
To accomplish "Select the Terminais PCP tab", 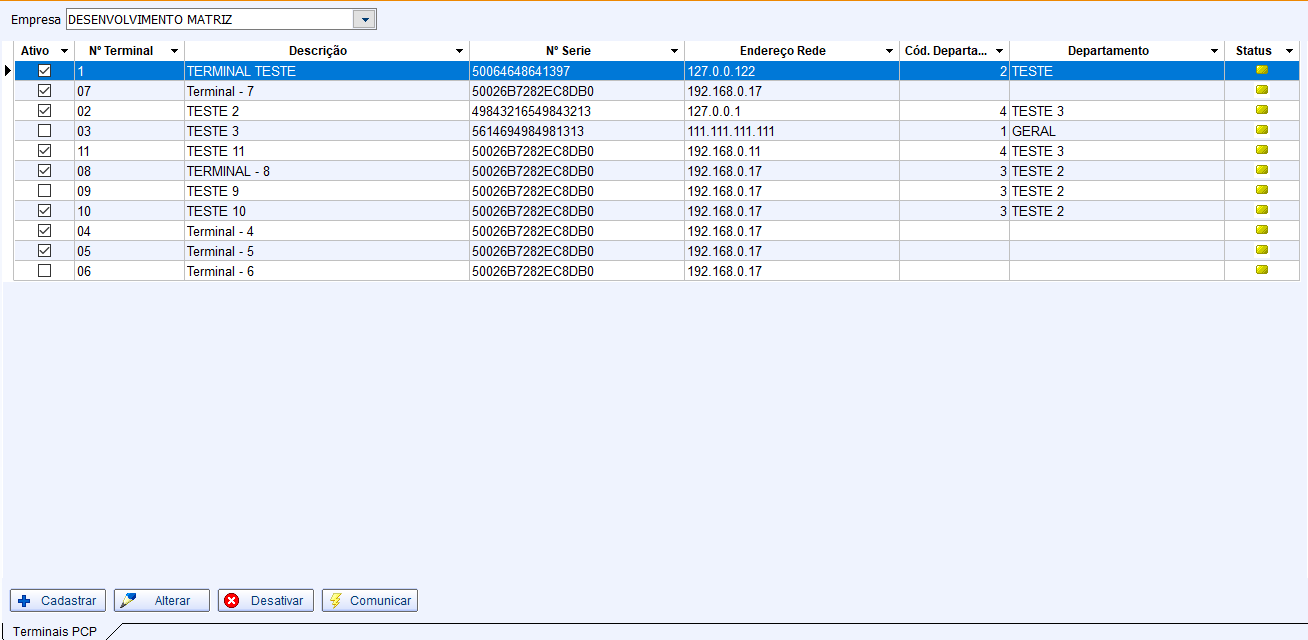I will pyautogui.click(x=55, y=631).
